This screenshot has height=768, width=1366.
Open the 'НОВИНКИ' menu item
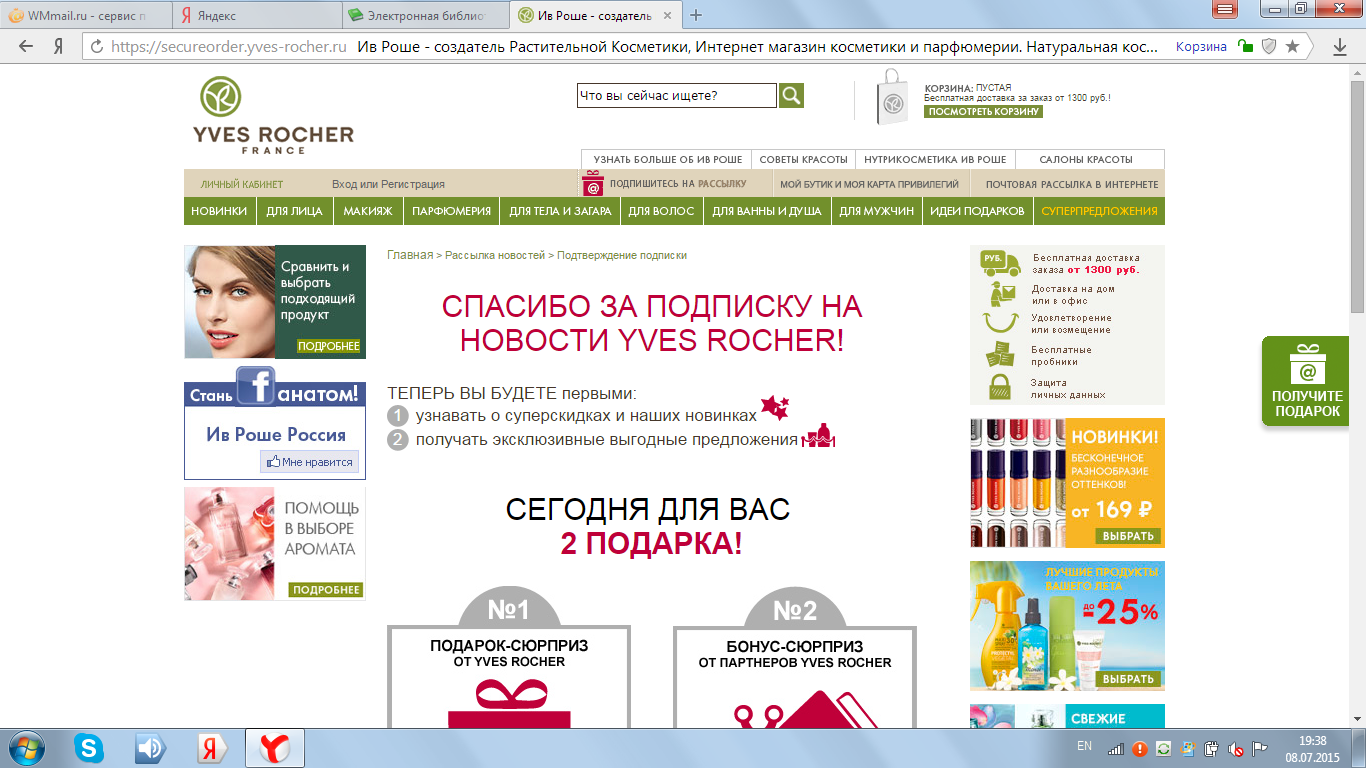(x=219, y=211)
